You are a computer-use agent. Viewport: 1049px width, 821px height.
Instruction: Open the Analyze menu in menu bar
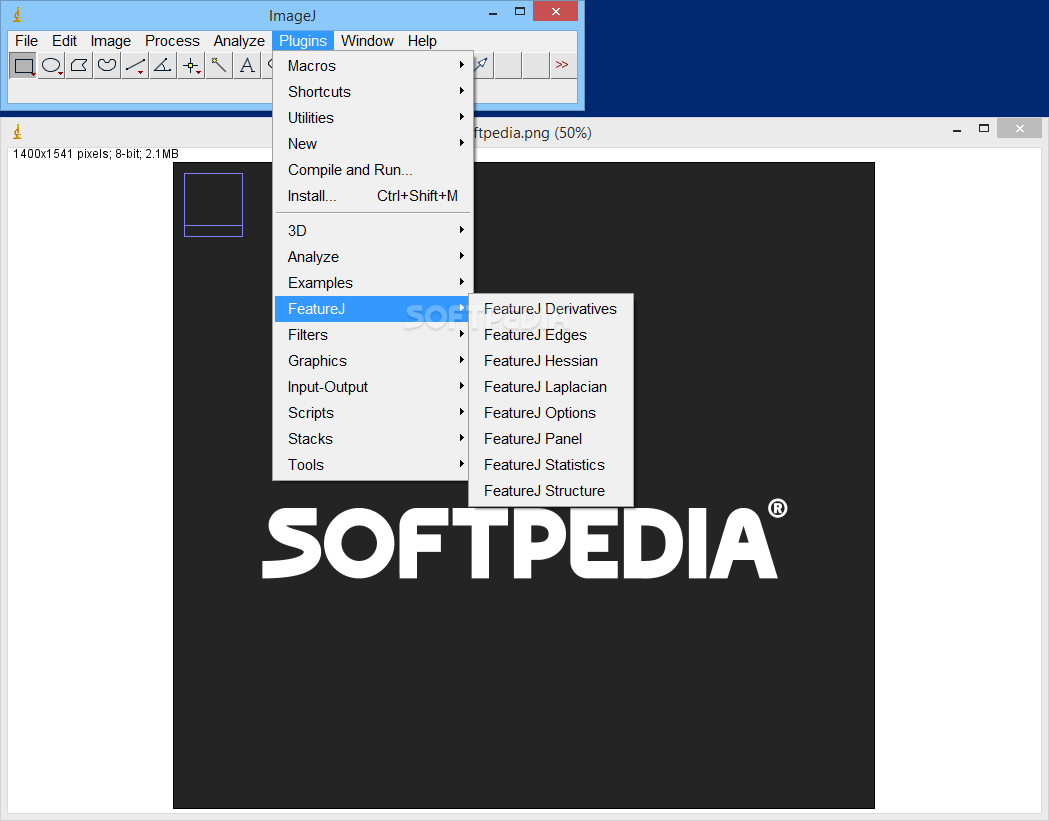tap(239, 41)
